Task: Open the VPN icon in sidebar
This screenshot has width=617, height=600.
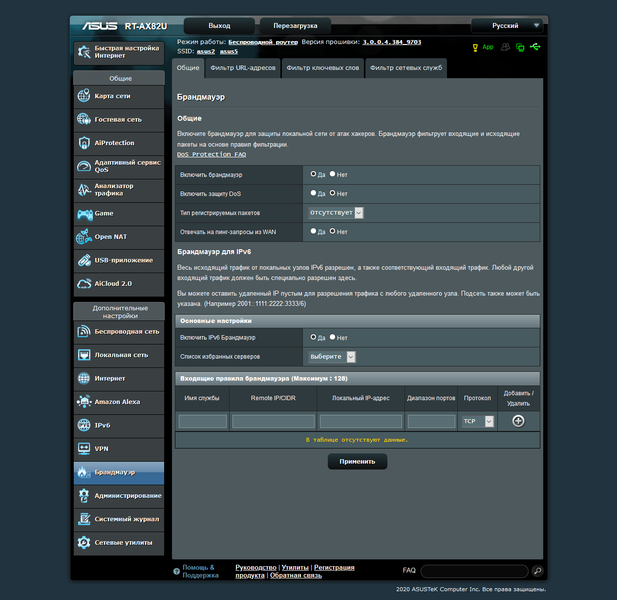Action: click(x=84, y=449)
